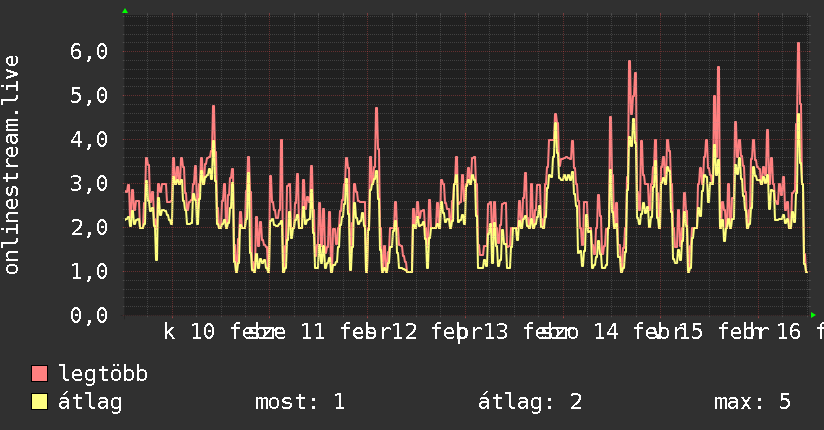The height and width of the screenshot is (430, 824).
Task: Click the 'most: 1' current value
Action: 300,402
